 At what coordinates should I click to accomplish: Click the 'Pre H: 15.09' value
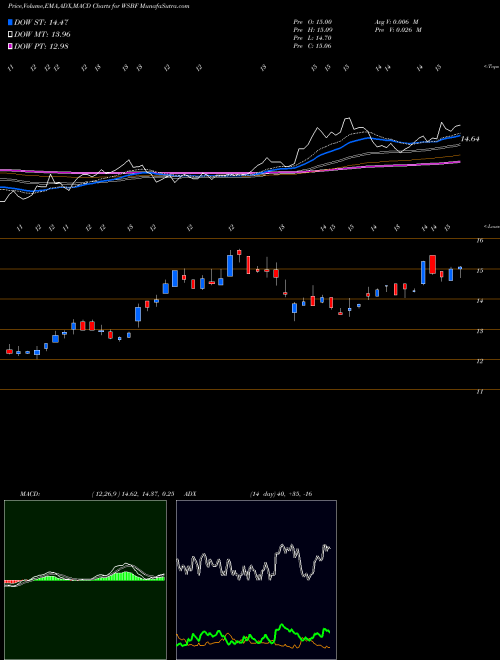click(312, 30)
